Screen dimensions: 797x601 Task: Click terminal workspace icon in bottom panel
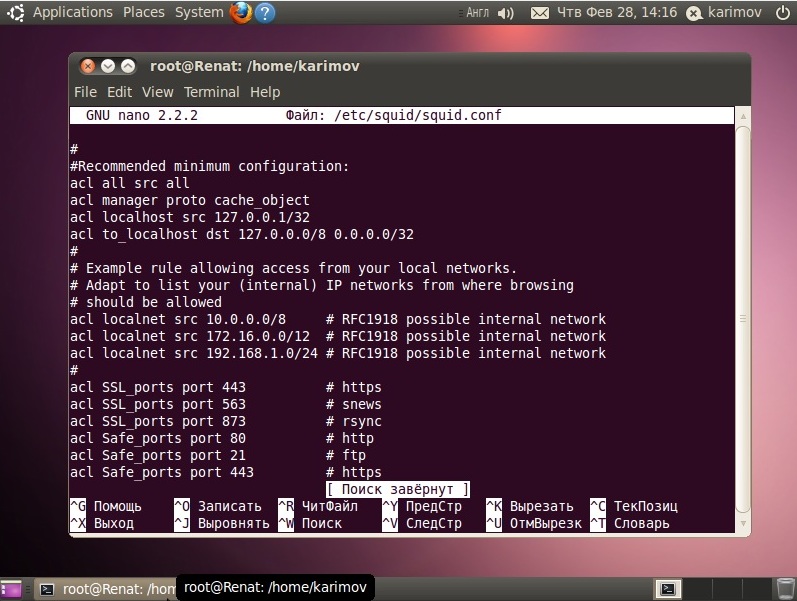point(667,589)
